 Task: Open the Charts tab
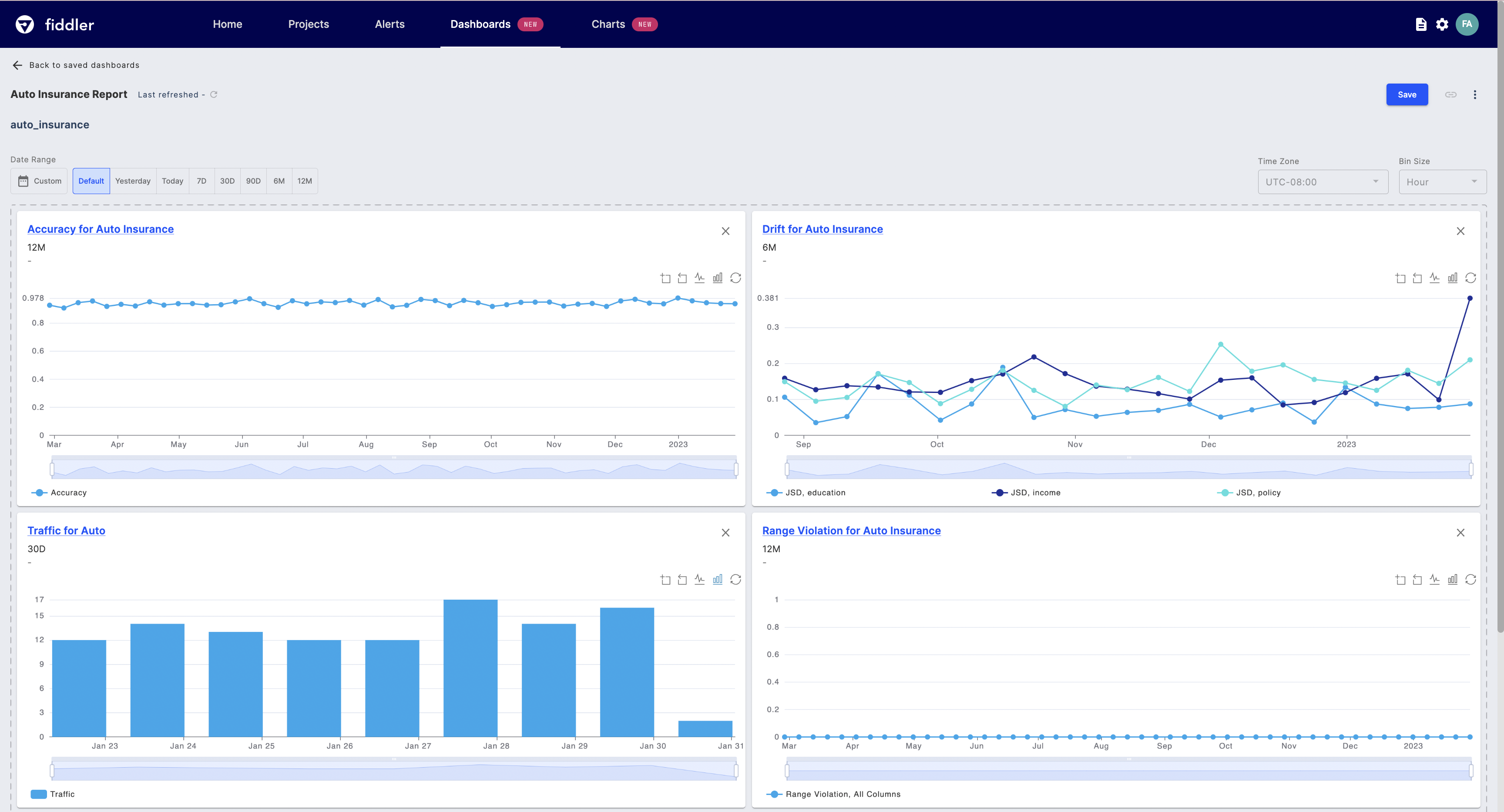[x=608, y=24]
